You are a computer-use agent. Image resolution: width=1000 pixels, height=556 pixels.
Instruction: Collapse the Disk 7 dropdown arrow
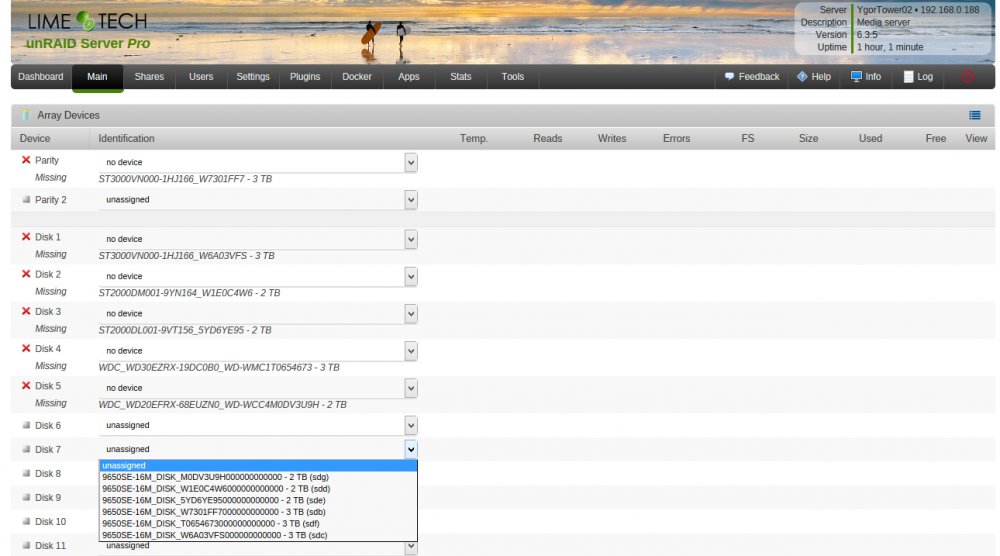click(x=411, y=450)
